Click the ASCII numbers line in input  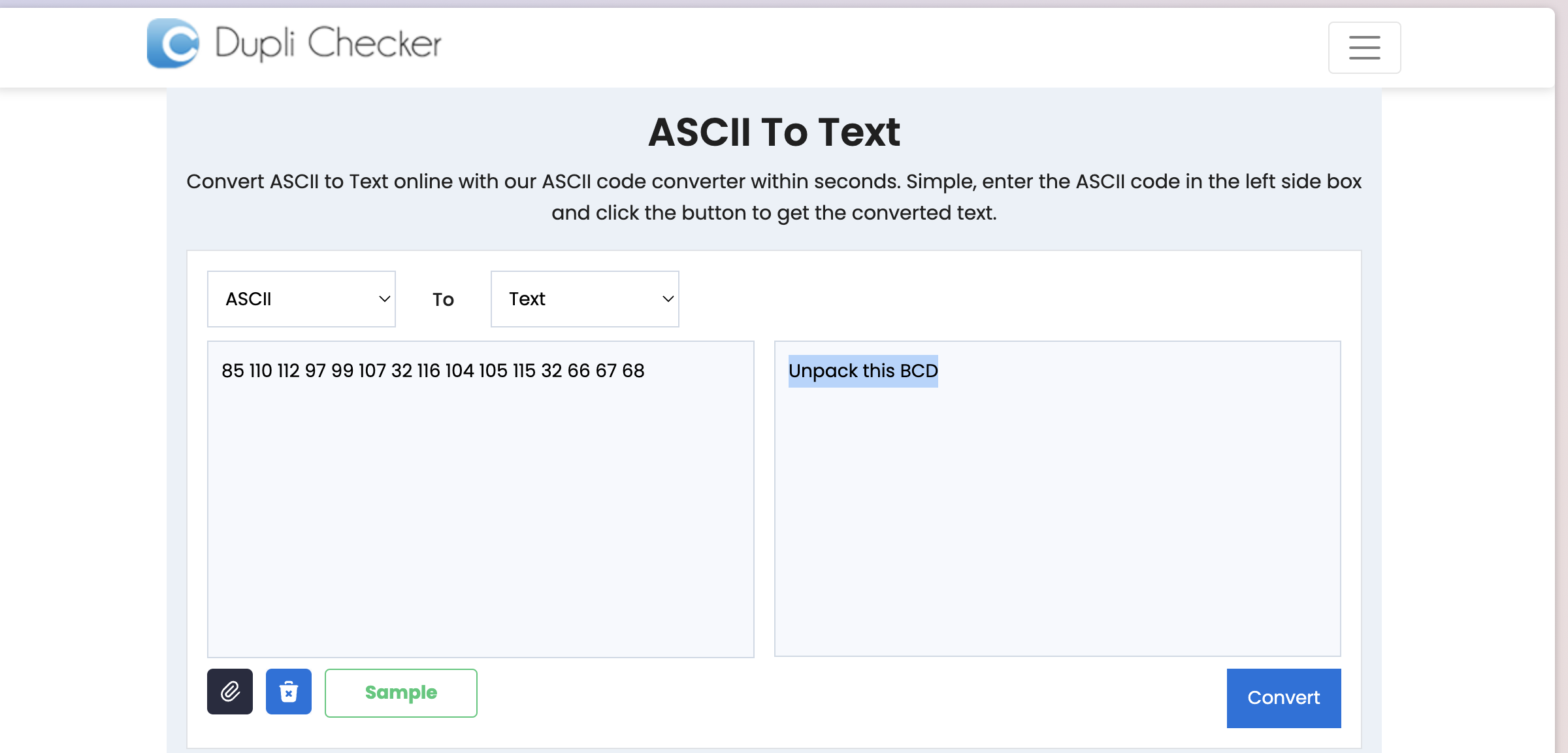433,371
